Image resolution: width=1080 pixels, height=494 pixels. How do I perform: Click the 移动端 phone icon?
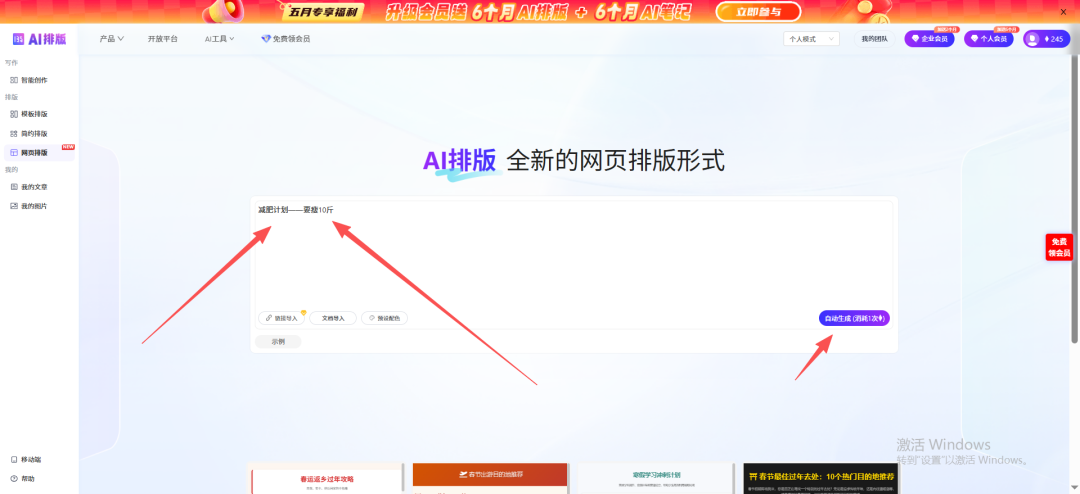point(14,460)
